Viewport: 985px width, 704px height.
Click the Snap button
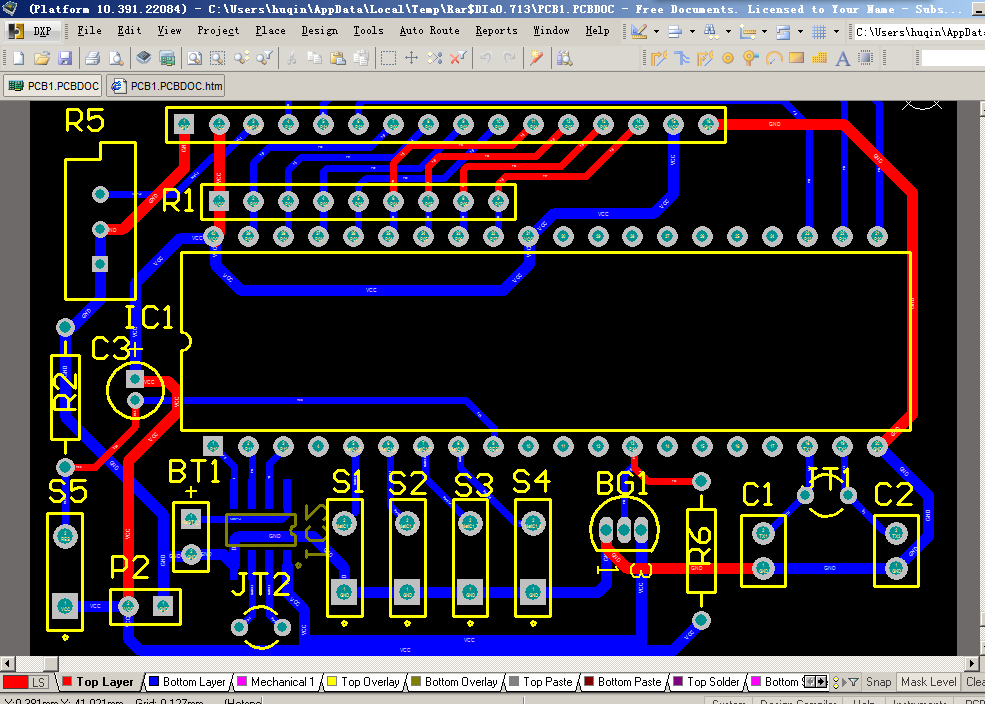coord(878,682)
